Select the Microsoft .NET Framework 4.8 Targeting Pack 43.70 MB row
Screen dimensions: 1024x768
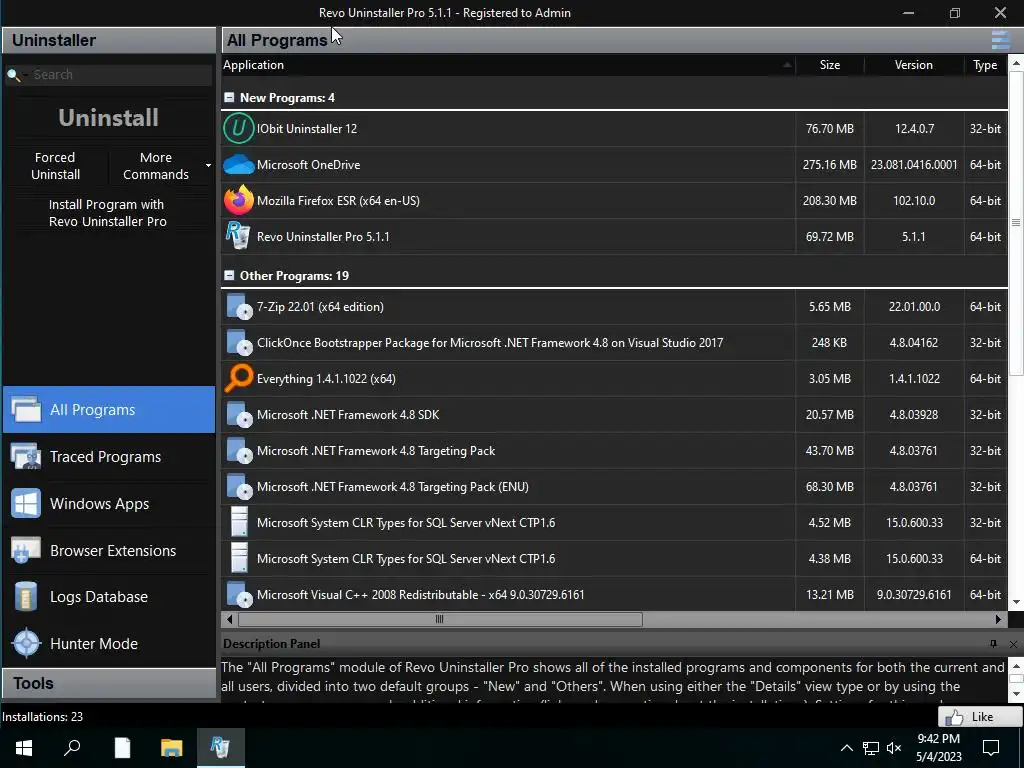(614, 451)
